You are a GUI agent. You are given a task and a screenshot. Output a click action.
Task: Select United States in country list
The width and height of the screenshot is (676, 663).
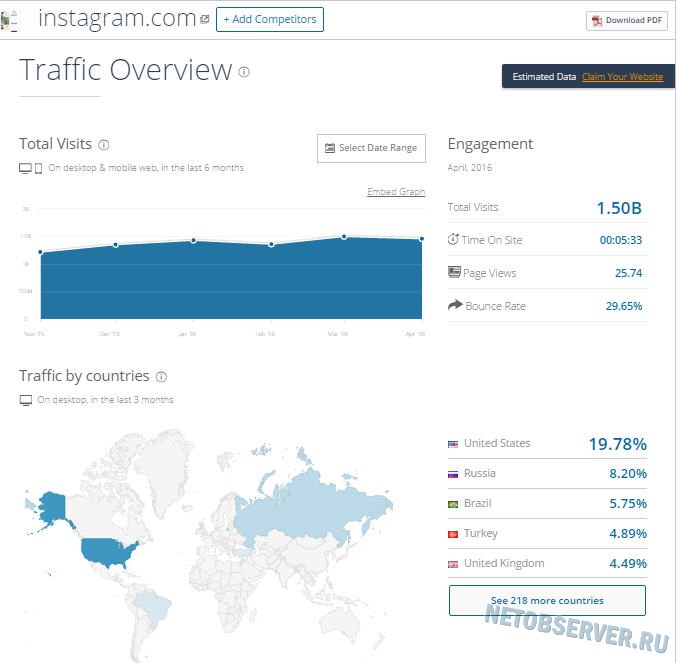click(497, 443)
